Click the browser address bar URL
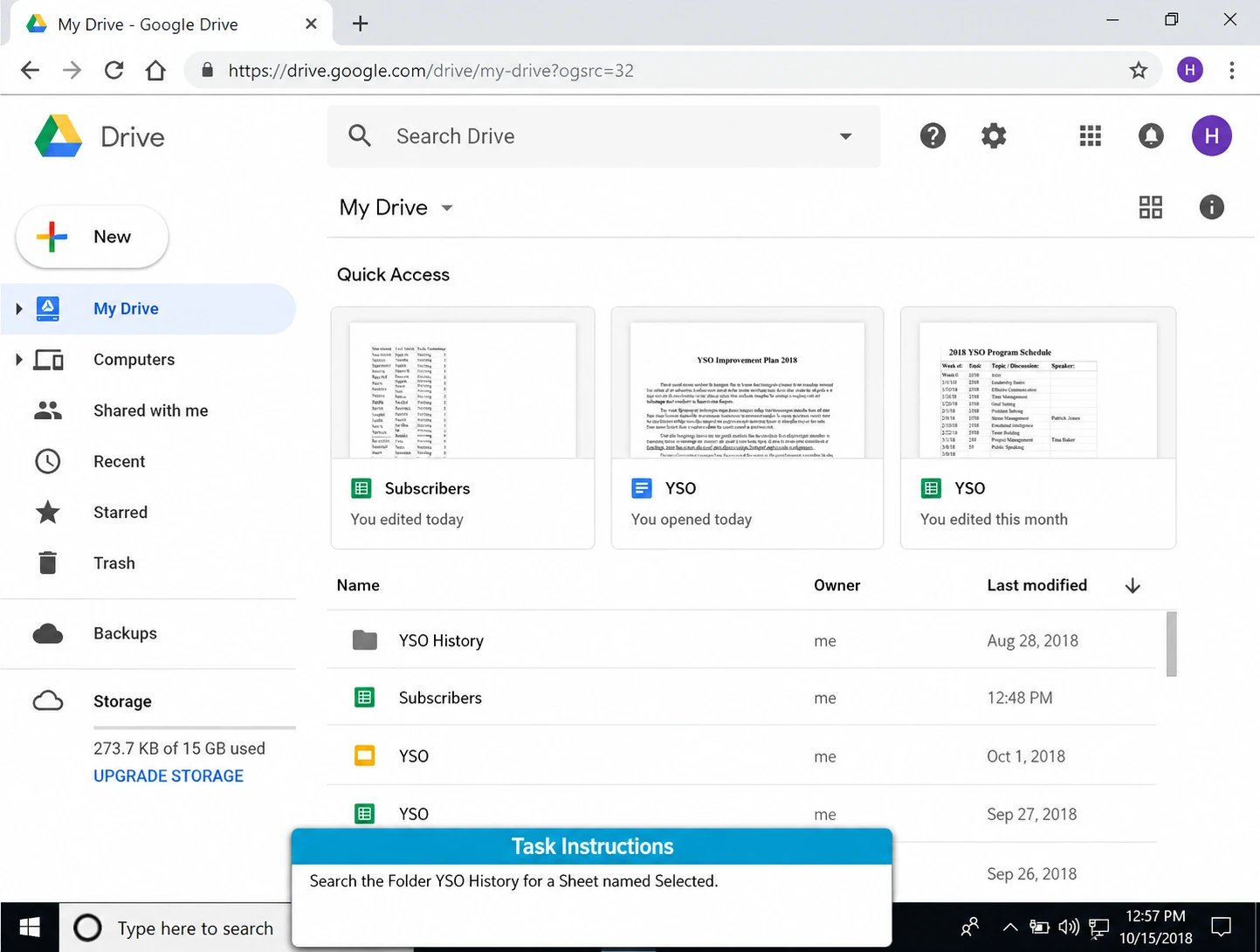 (430, 70)
